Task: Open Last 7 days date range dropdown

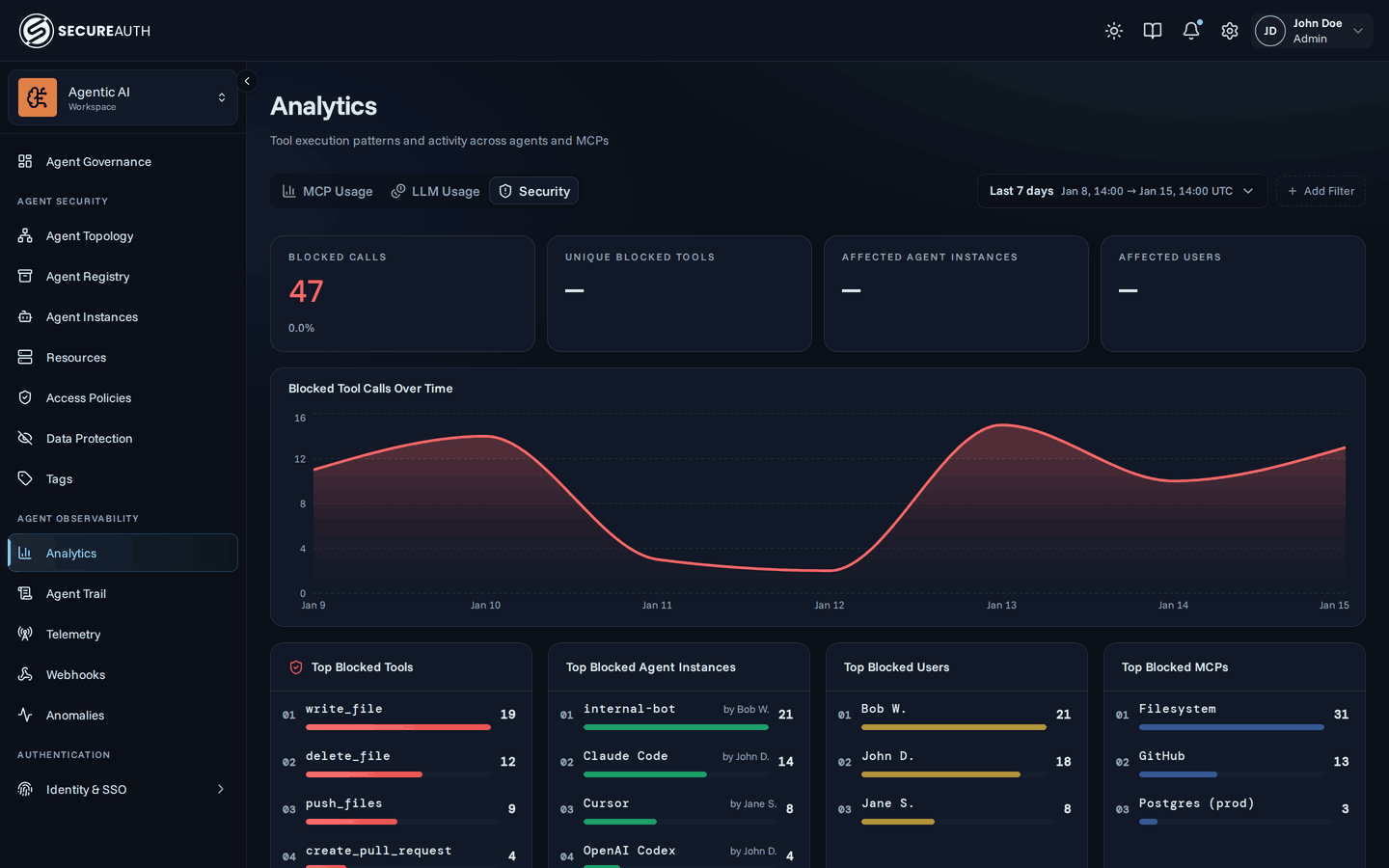Action: coord(1122,191)
